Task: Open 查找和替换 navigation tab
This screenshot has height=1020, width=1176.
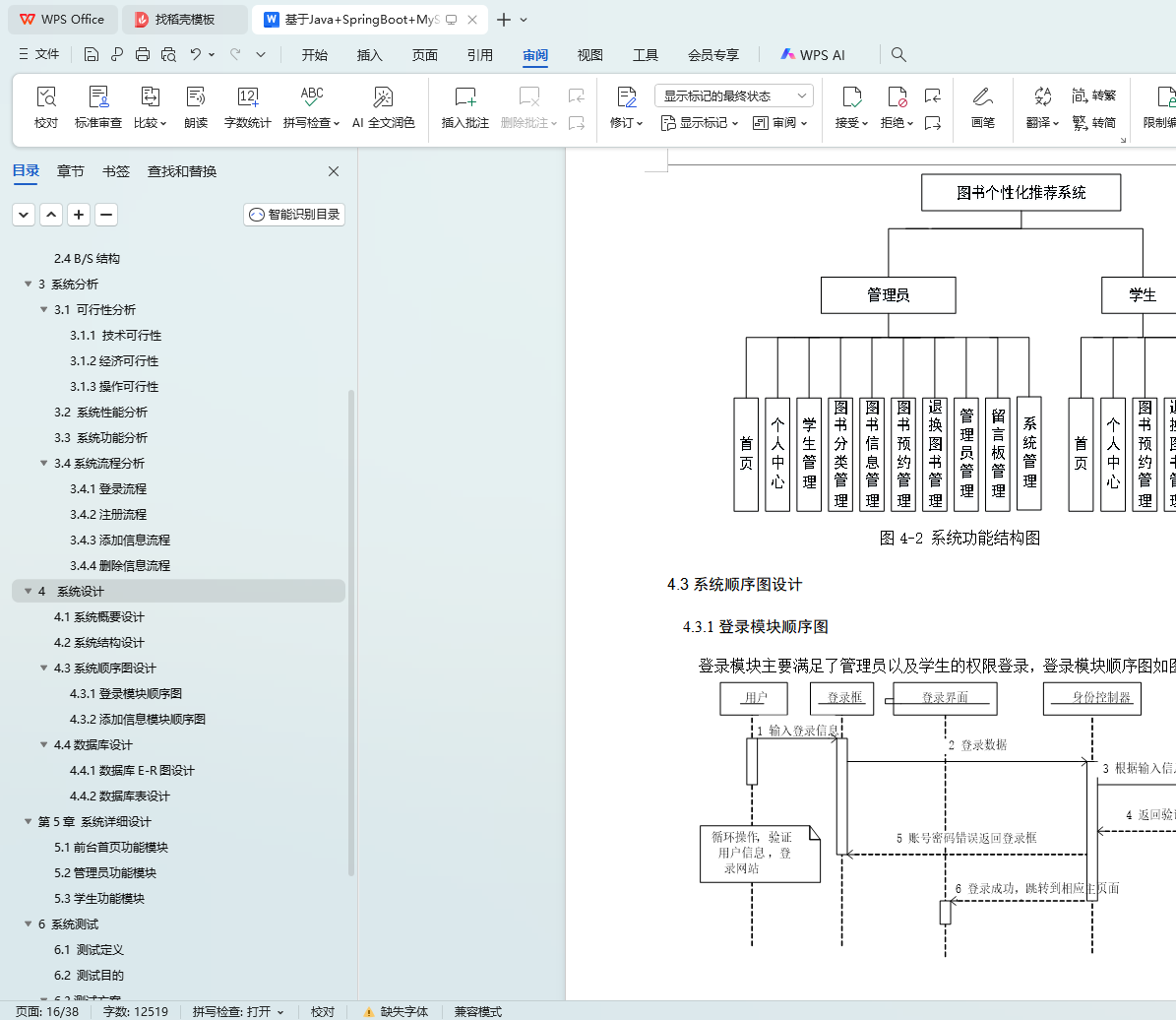Action: [181, 171]
